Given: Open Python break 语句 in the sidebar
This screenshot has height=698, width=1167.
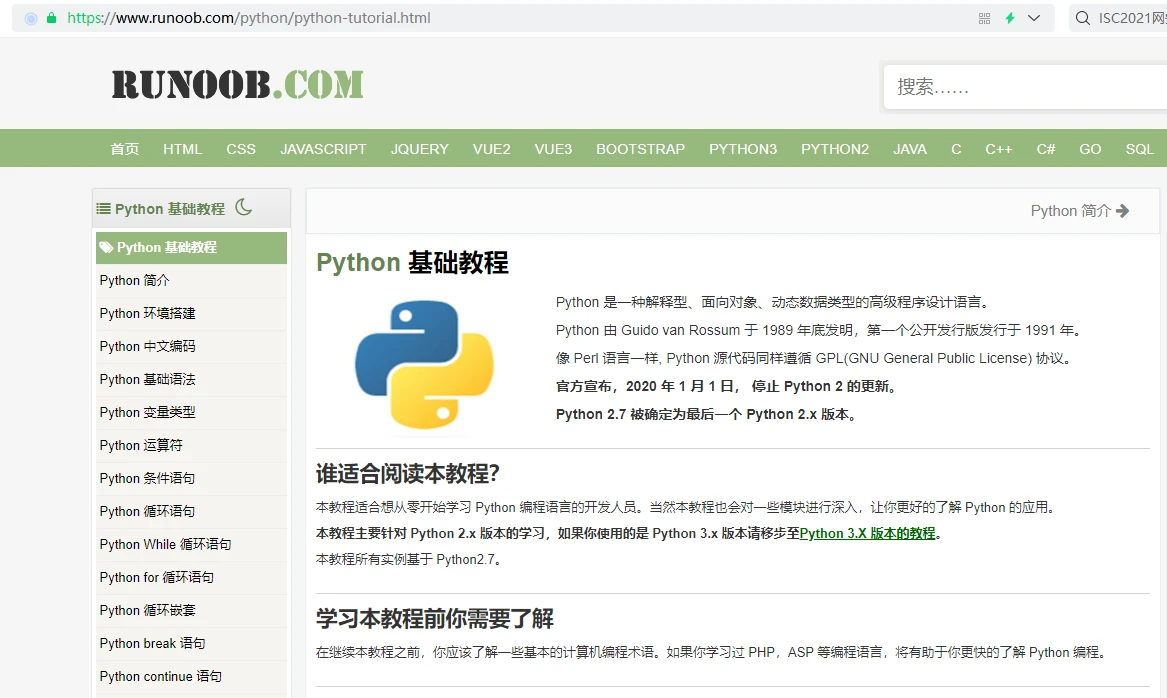Looking at the screenshot, I should (191, 644).
